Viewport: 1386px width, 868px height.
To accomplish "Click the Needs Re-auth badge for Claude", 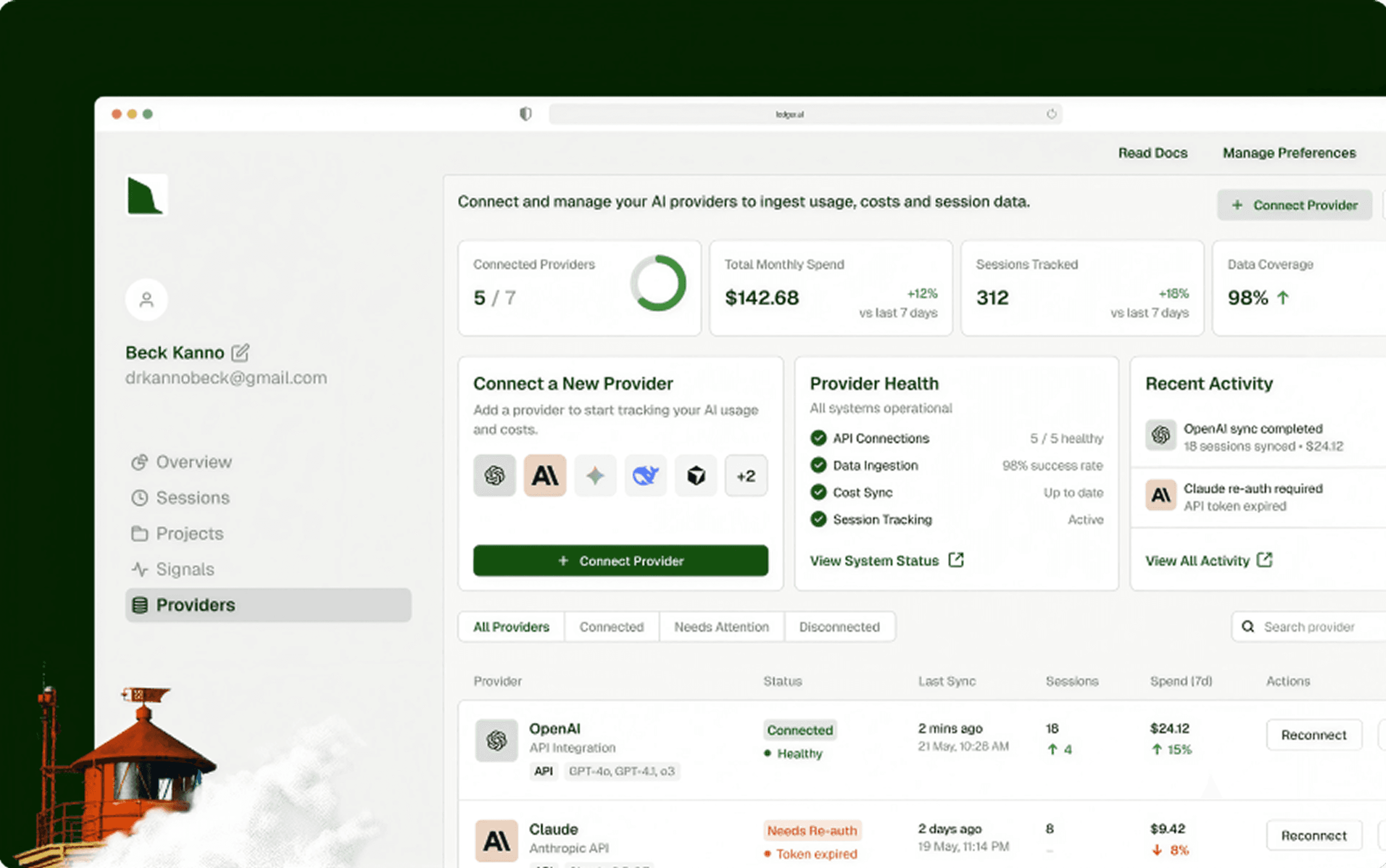I will point(812,830).
